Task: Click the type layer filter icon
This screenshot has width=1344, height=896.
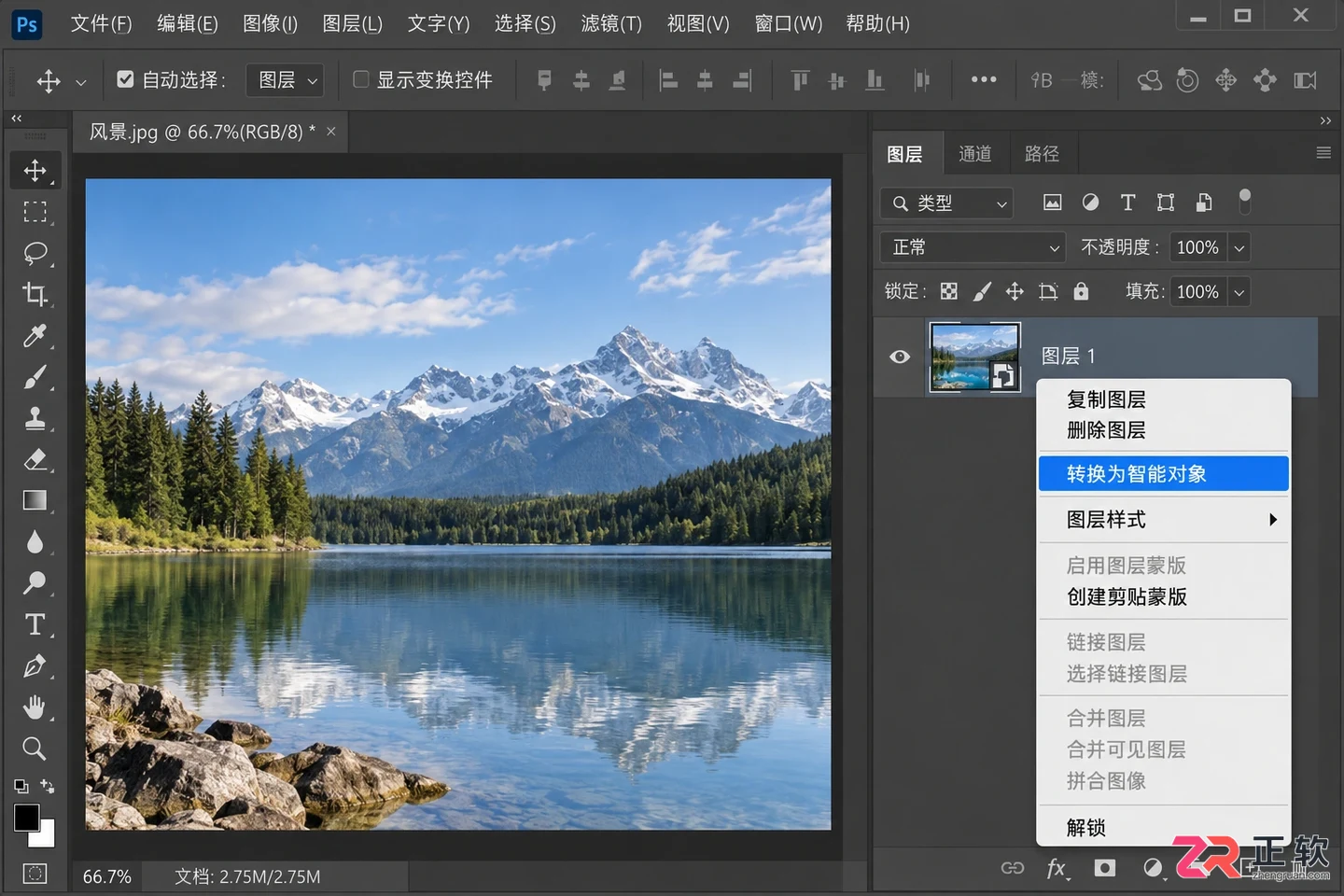Action: (1127, 203)
